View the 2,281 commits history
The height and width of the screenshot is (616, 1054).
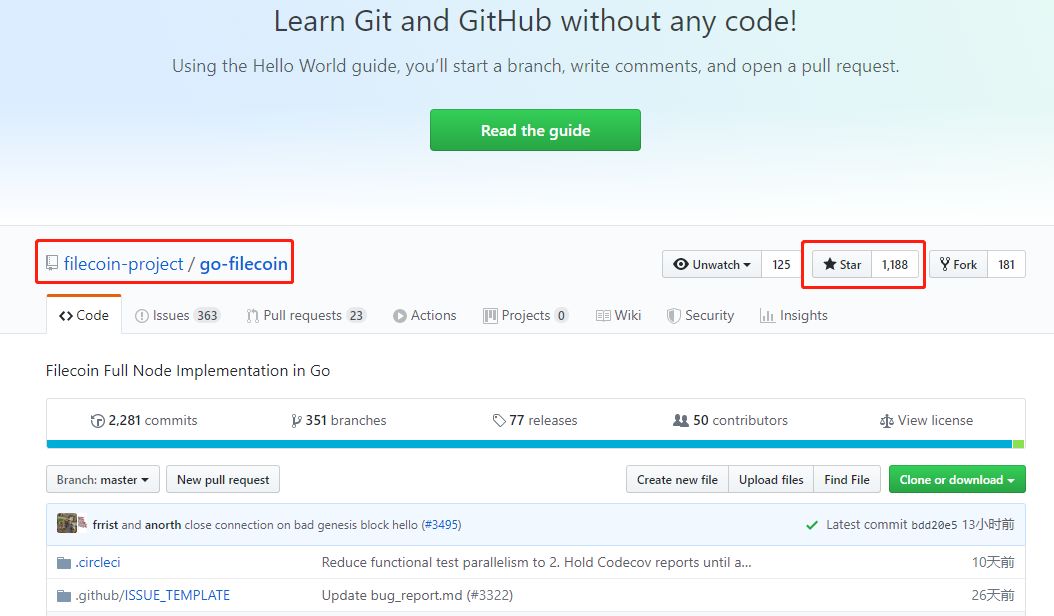pos(144,420)
